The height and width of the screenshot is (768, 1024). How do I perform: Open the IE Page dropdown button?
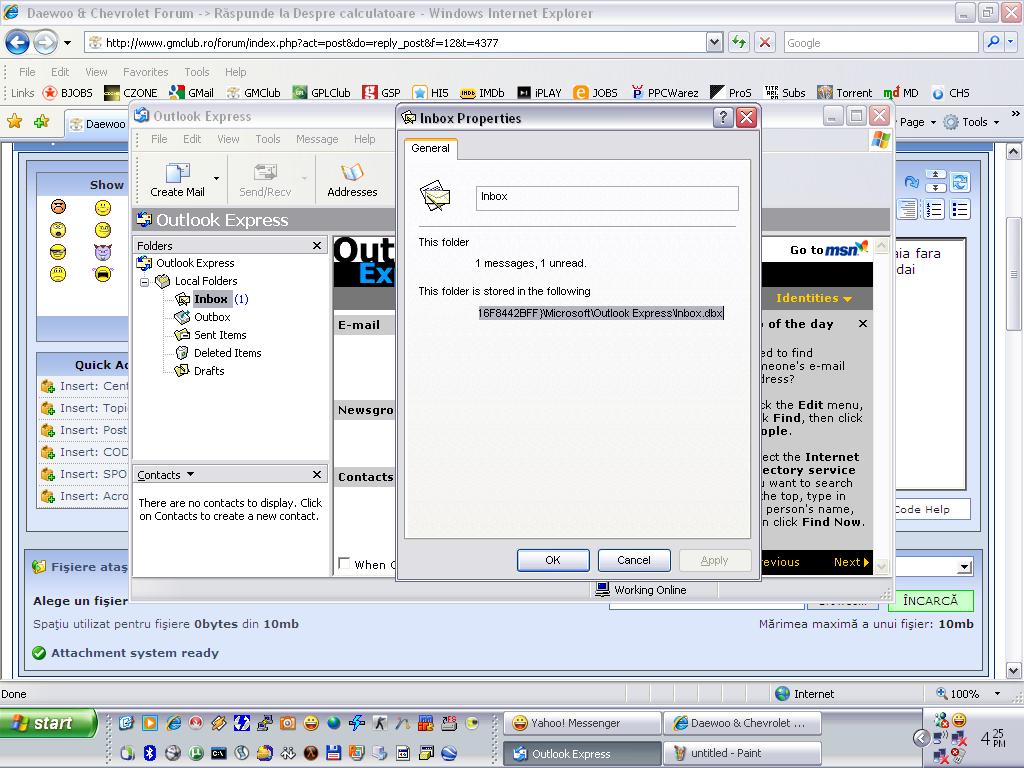(x=918, y=122)
